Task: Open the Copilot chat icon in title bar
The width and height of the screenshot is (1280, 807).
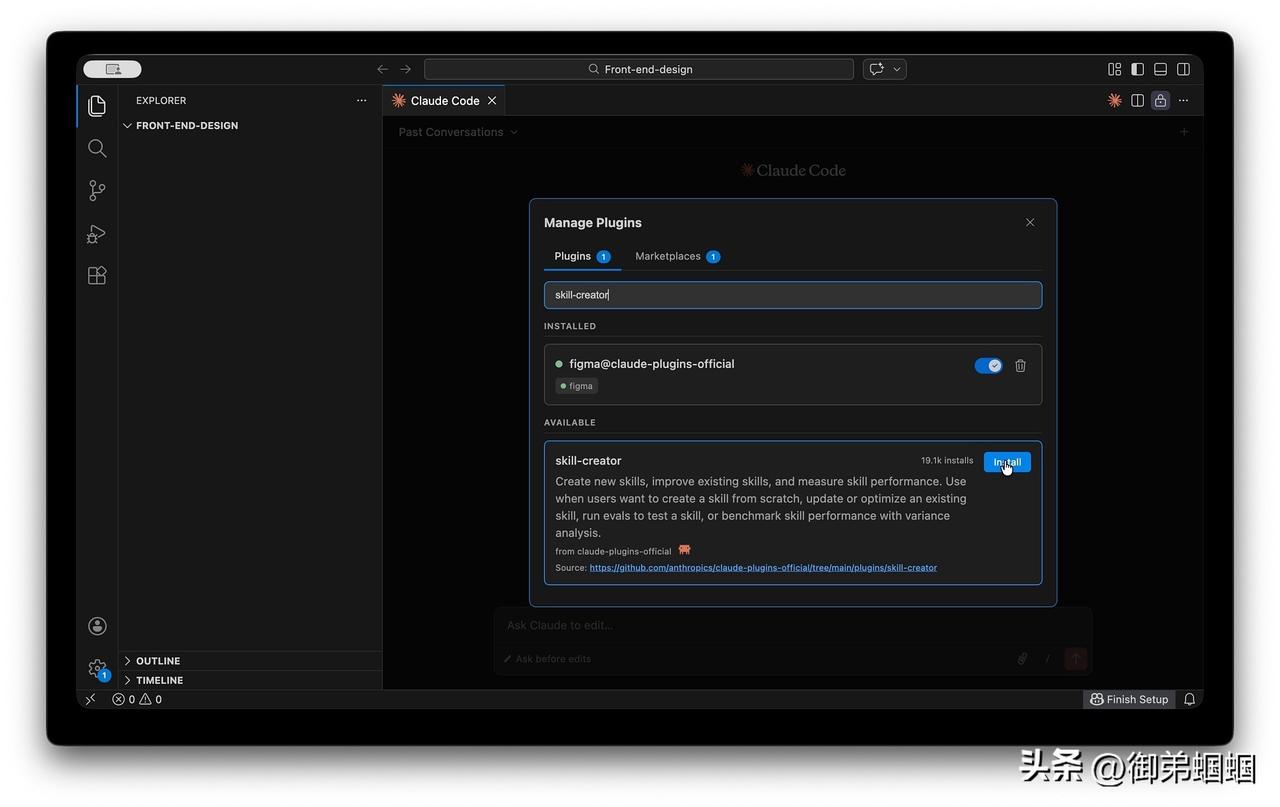Action: (x=877, y=69)
